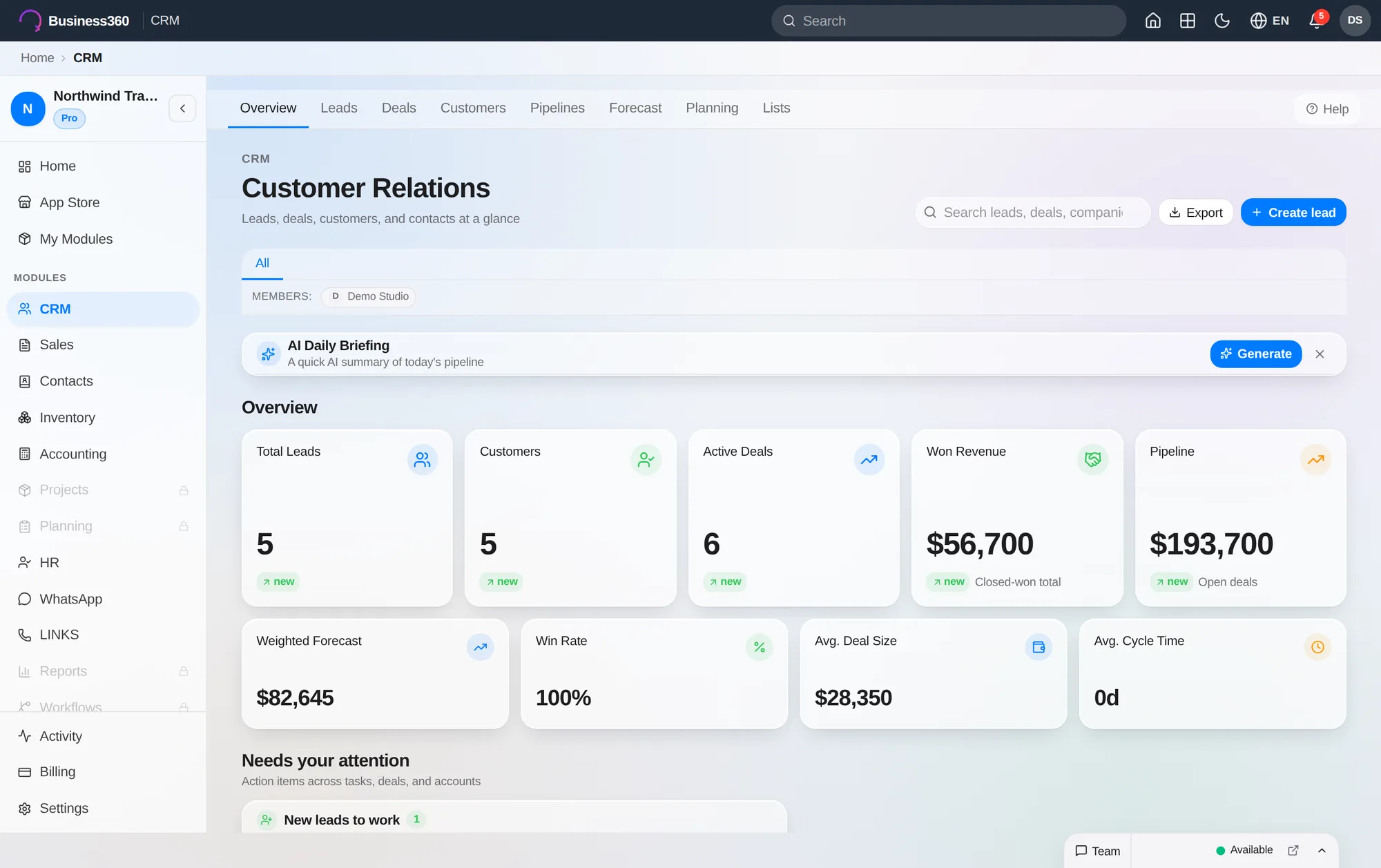
Task: Open the locked Projects module
Action: (103, 490)
